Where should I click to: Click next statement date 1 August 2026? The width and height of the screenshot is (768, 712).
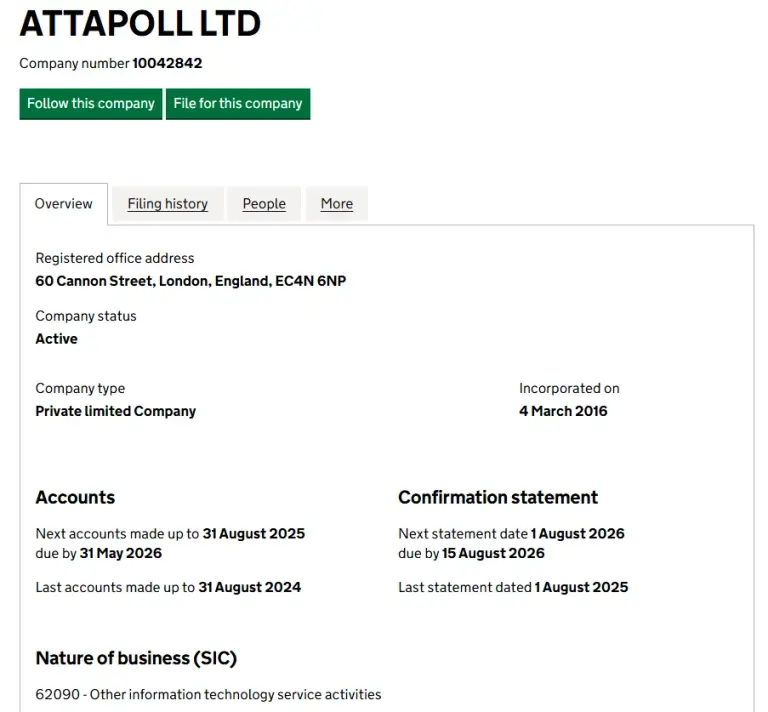[x=578, y=534]
